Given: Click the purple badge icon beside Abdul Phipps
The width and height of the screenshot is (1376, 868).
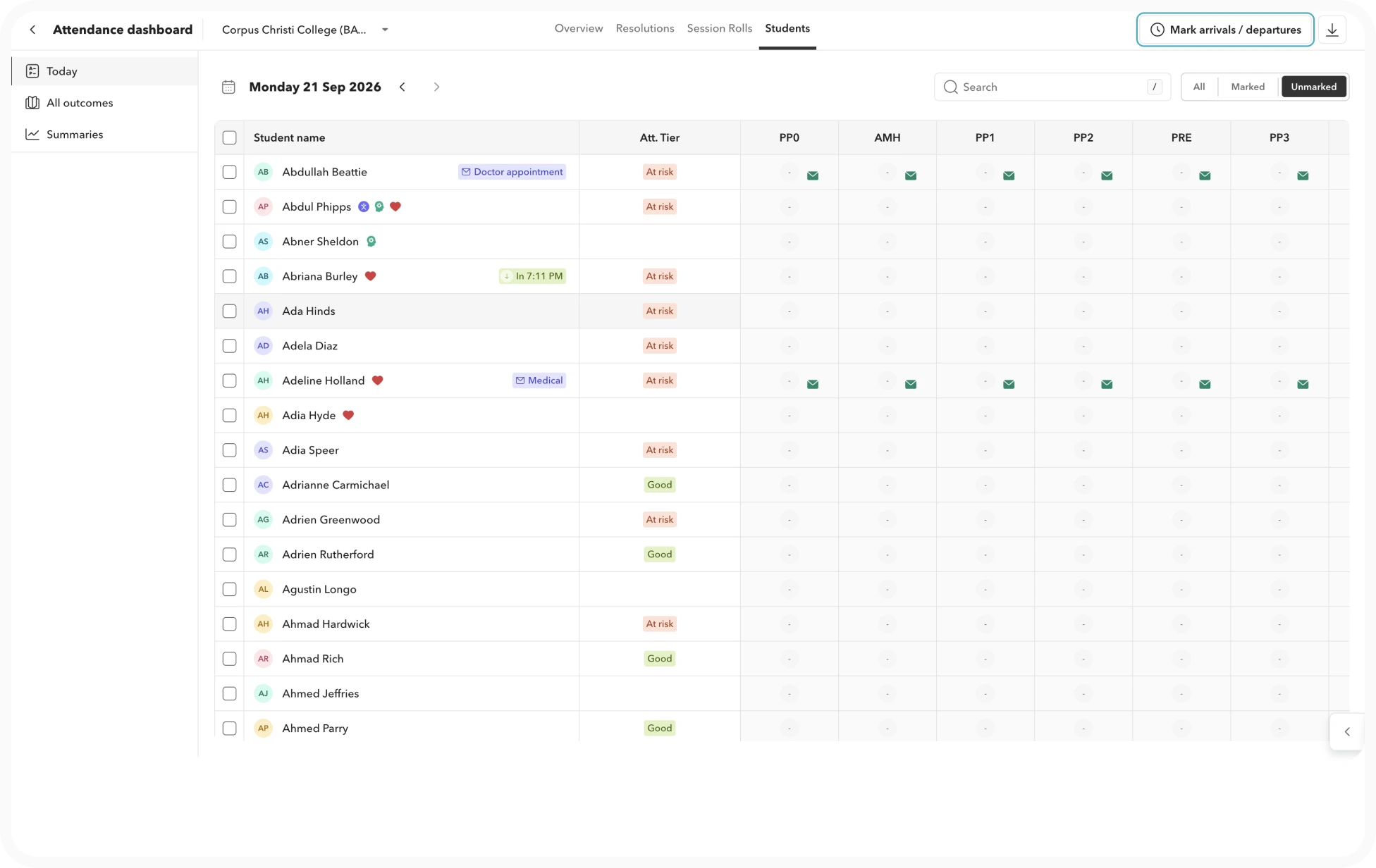Looking at the screenshot, I should pyautogui.click(x=364, y=206).
